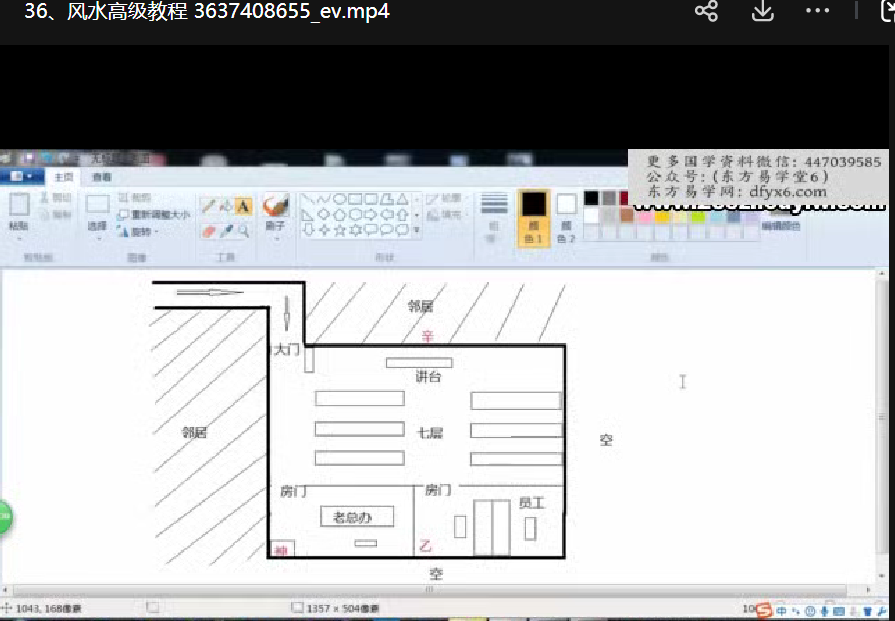Image resolution: width=895 pixels, height=621 pixels.
Task: Click the download icon in top bar
Action: [x=762, y=12]
